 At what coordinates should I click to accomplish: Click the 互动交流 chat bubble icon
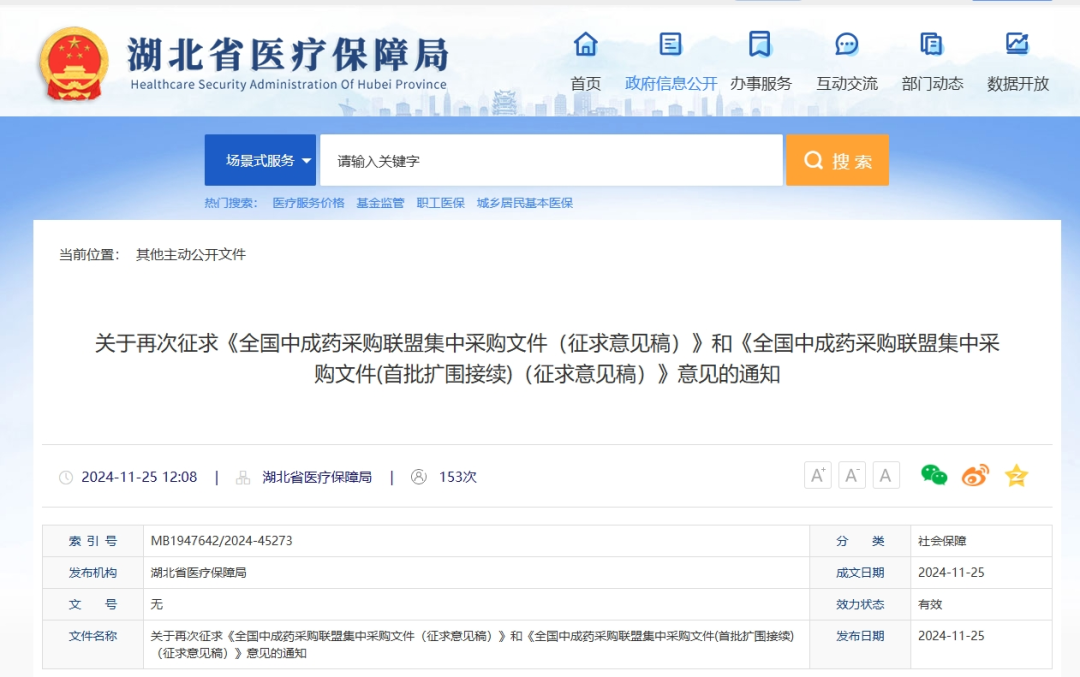847,45
